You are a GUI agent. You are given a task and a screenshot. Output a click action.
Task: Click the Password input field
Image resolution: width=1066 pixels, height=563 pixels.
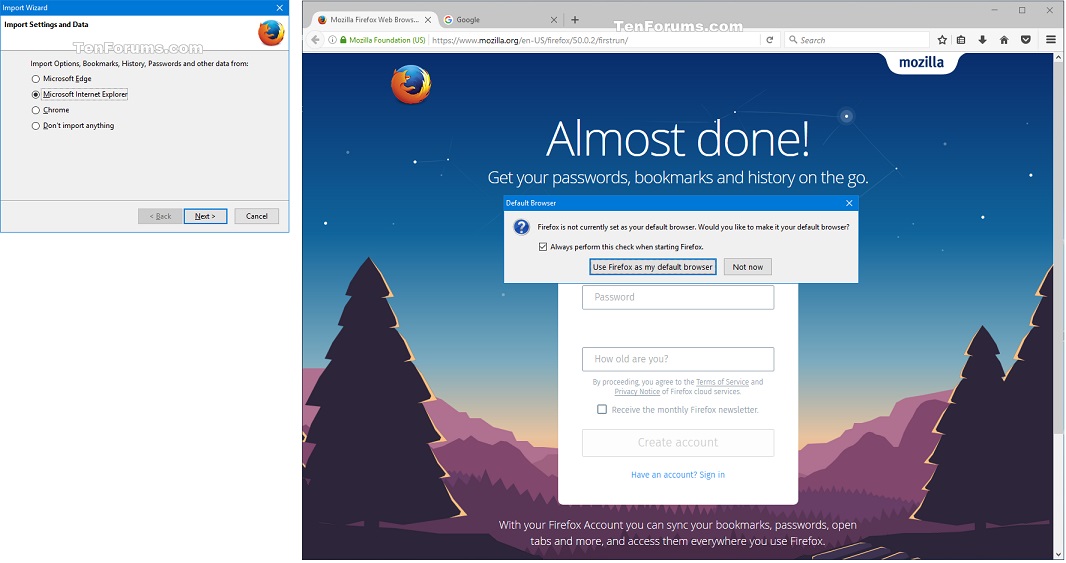point(678,297)
